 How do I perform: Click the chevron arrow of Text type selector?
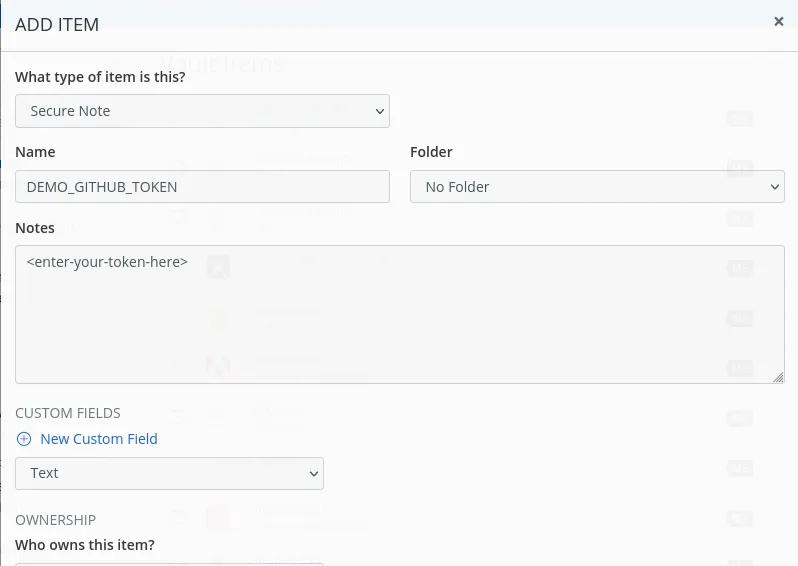click(314, 473)
